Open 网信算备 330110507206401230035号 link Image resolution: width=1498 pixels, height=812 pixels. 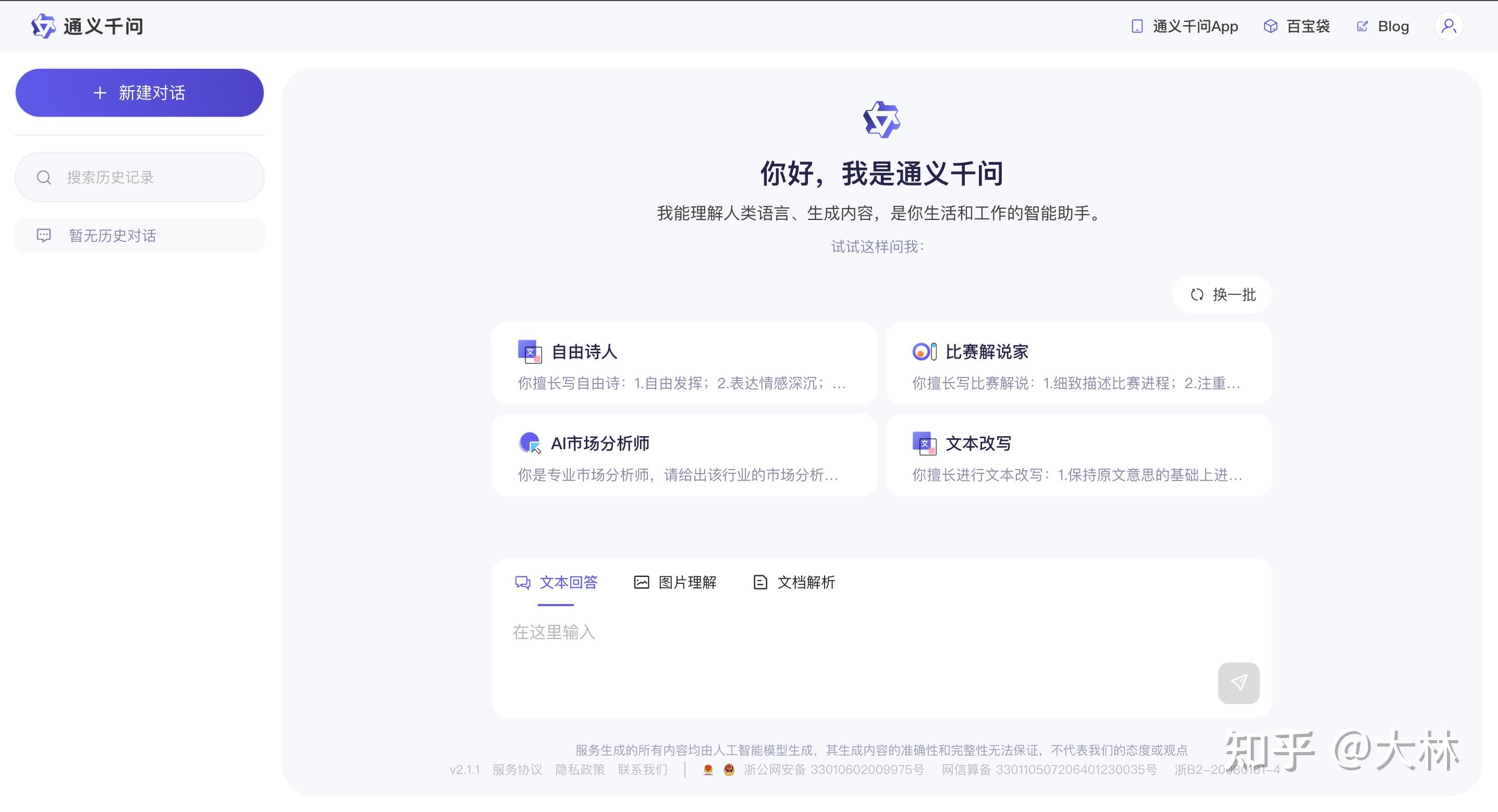[1050, 770]
